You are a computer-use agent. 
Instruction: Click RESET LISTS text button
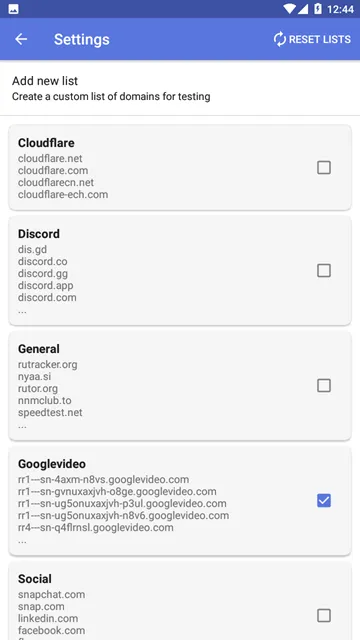tap(320, 40)
